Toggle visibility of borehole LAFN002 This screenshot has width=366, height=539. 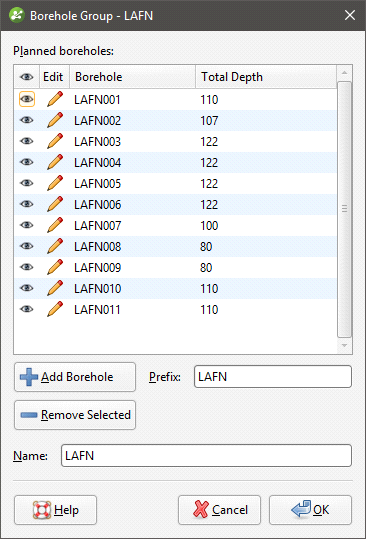coord(27,120)
